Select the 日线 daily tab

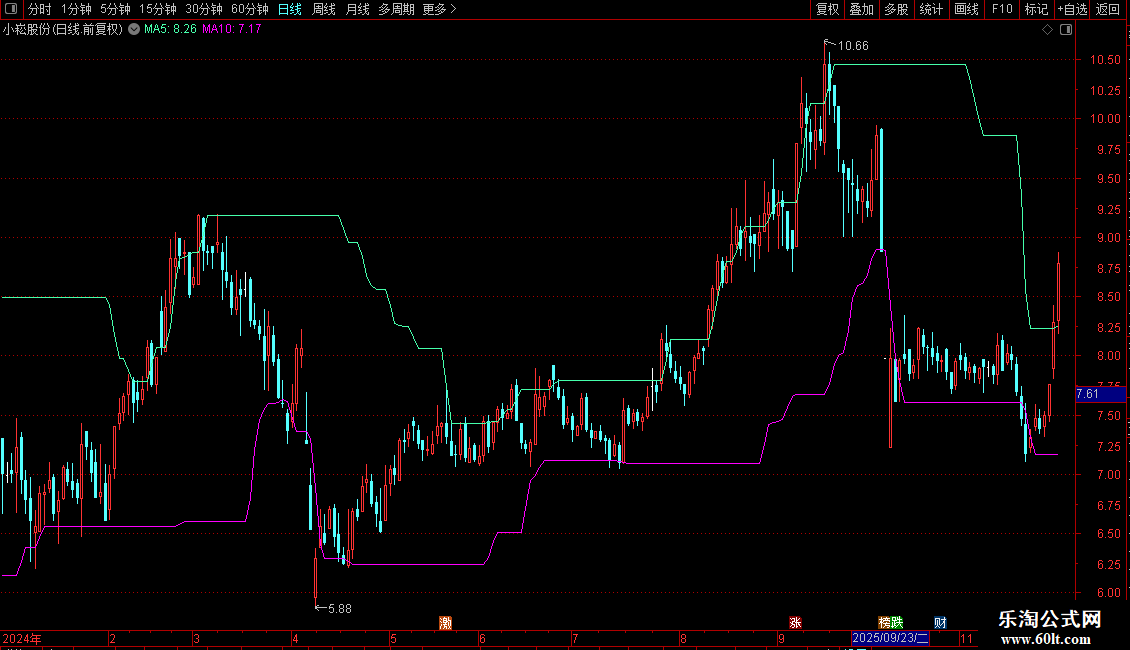pos(290,9)
